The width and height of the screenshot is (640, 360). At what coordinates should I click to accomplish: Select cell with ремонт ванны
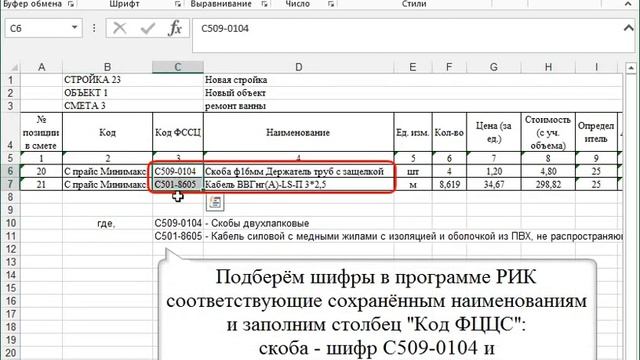(299, 106)
